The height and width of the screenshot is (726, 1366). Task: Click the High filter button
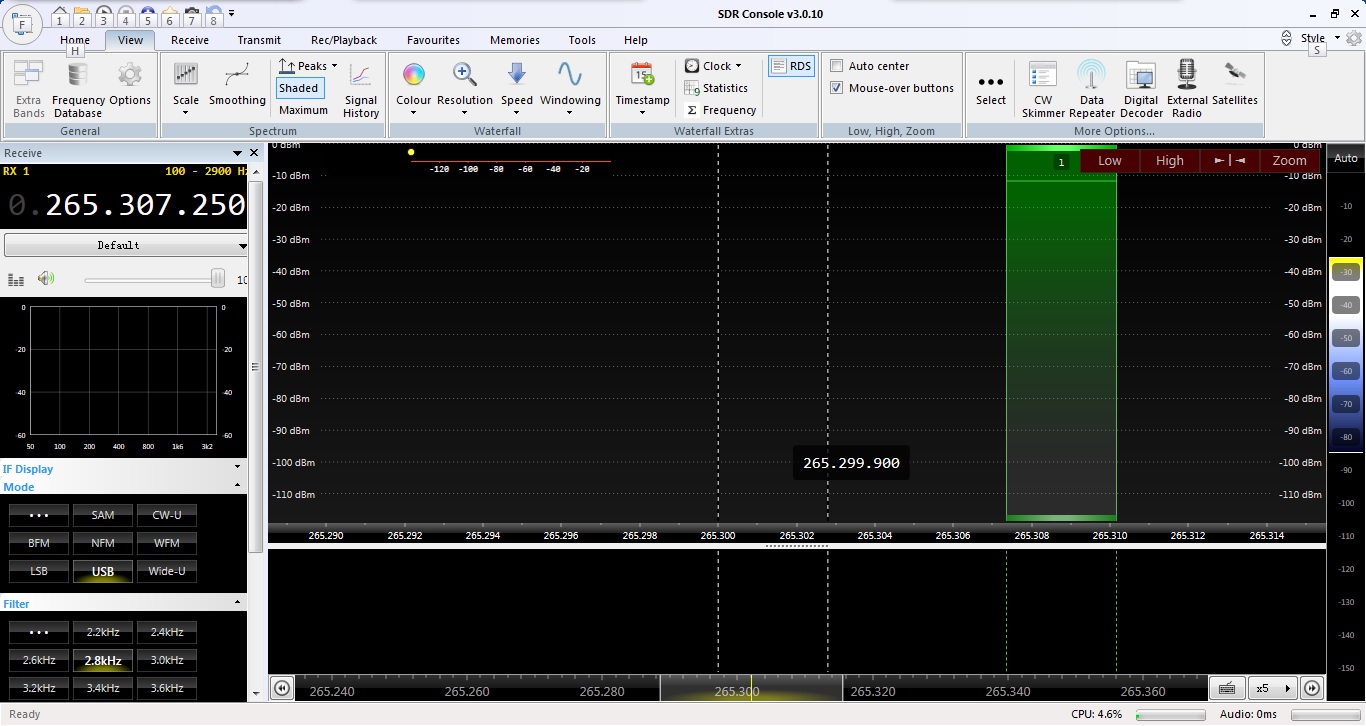[x=1169, y=160]
